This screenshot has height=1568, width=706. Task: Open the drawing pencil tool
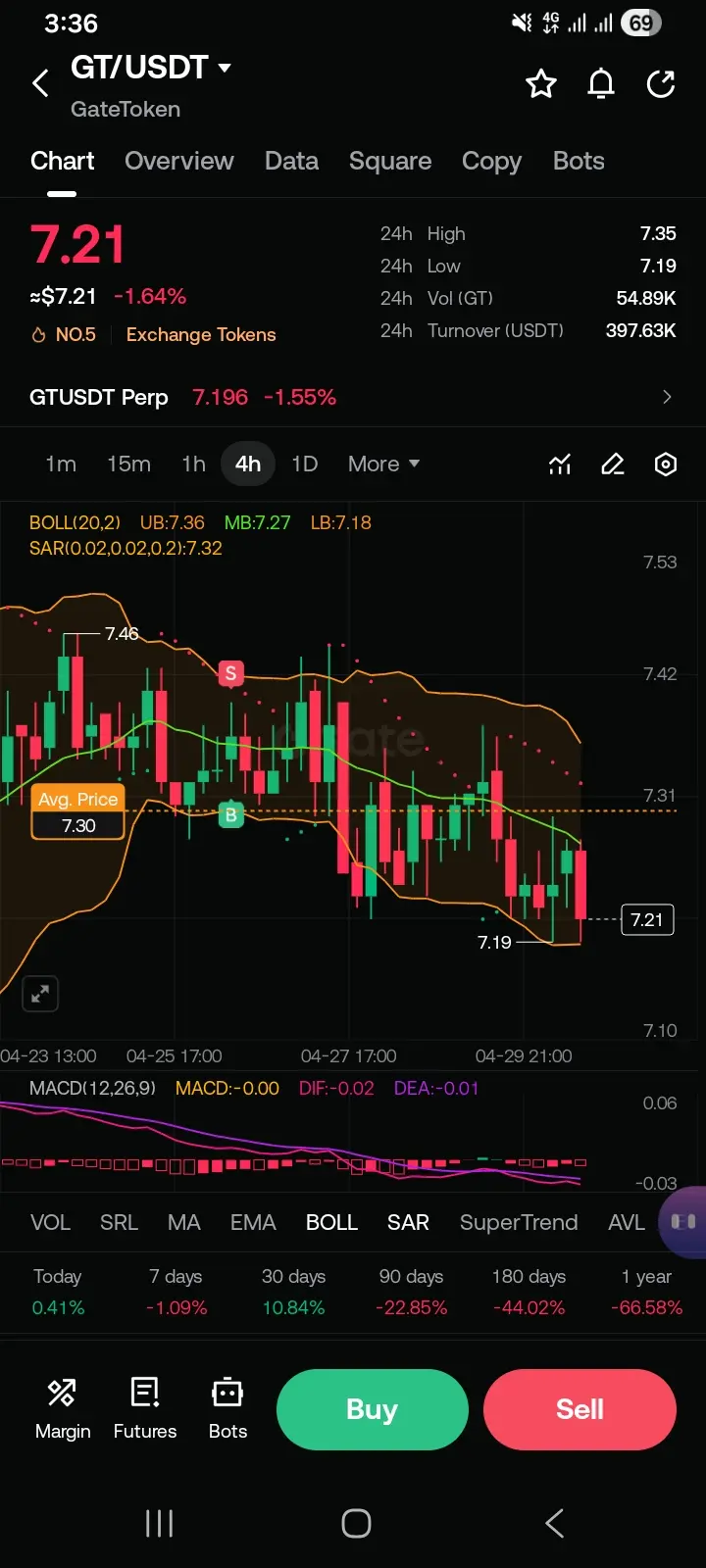click(x=613, y=464)
